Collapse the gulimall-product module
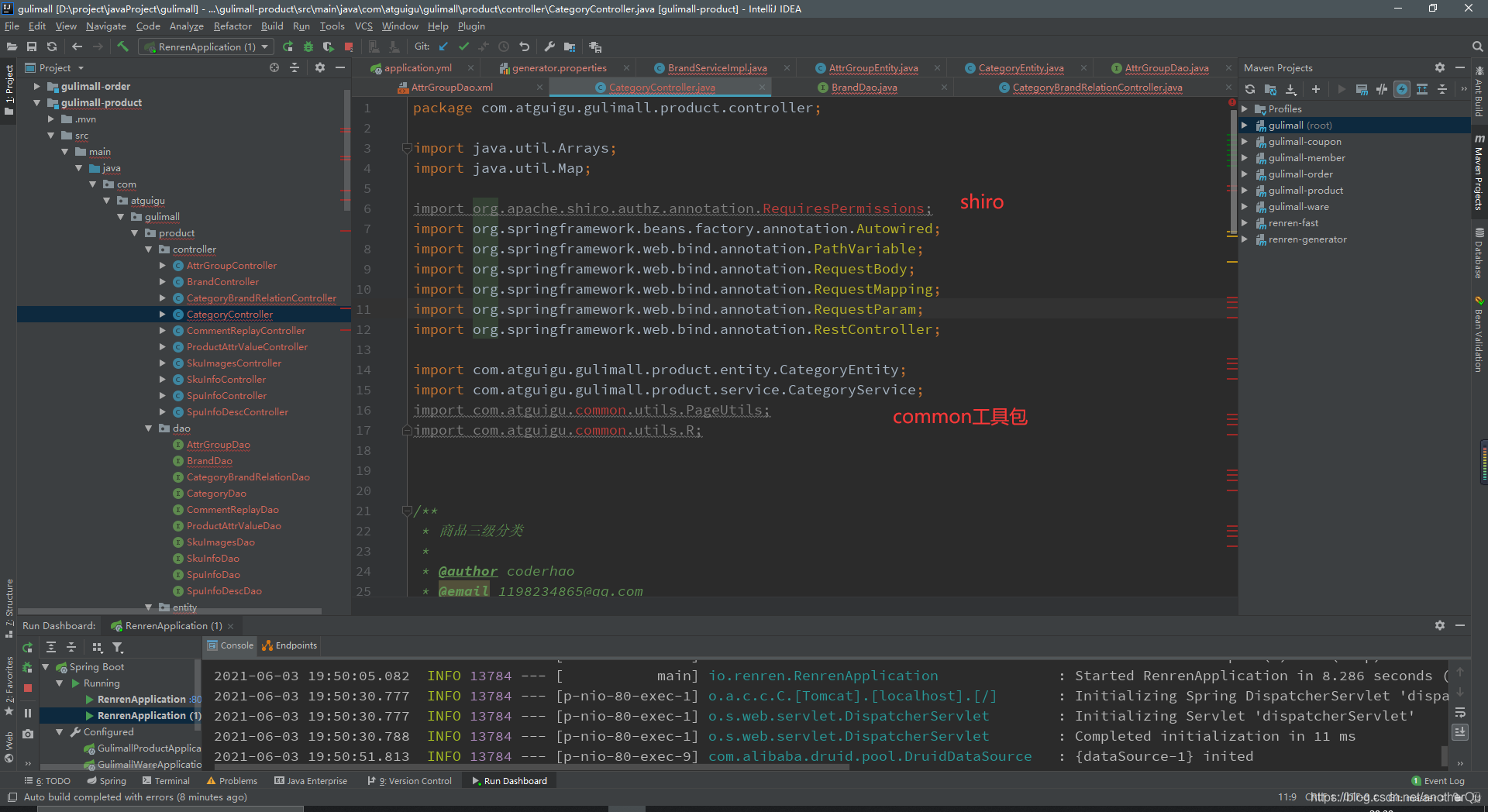The image size is (1488, 812). 36,102
